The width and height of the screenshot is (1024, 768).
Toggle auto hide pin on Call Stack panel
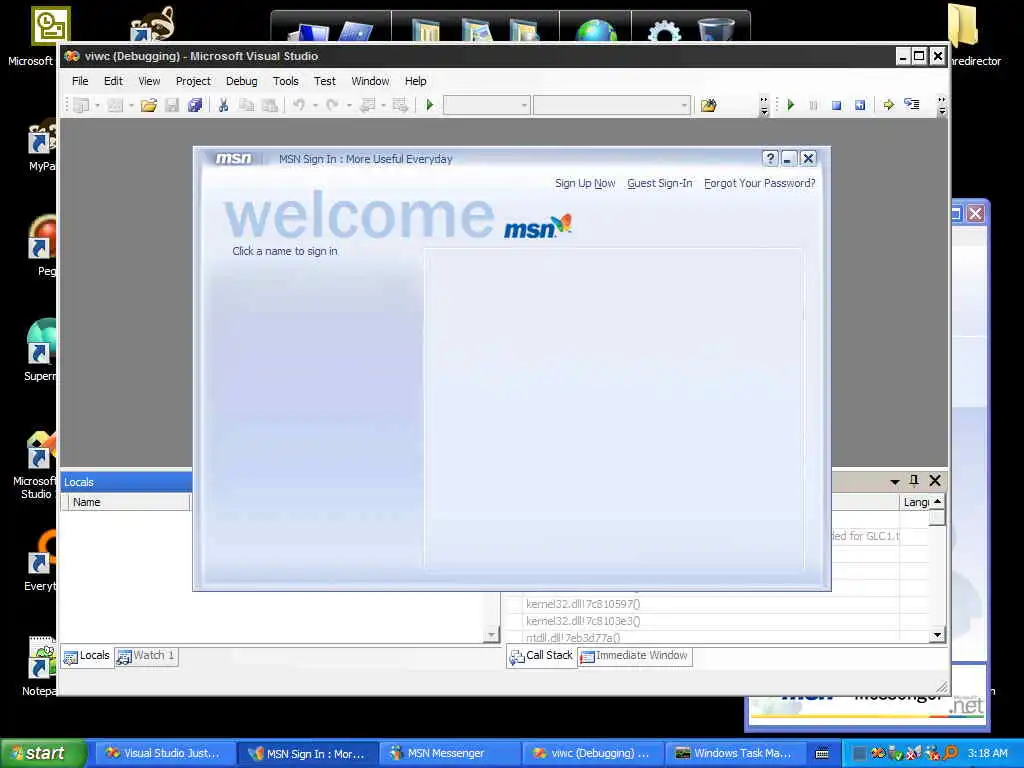tap(914, 481)
